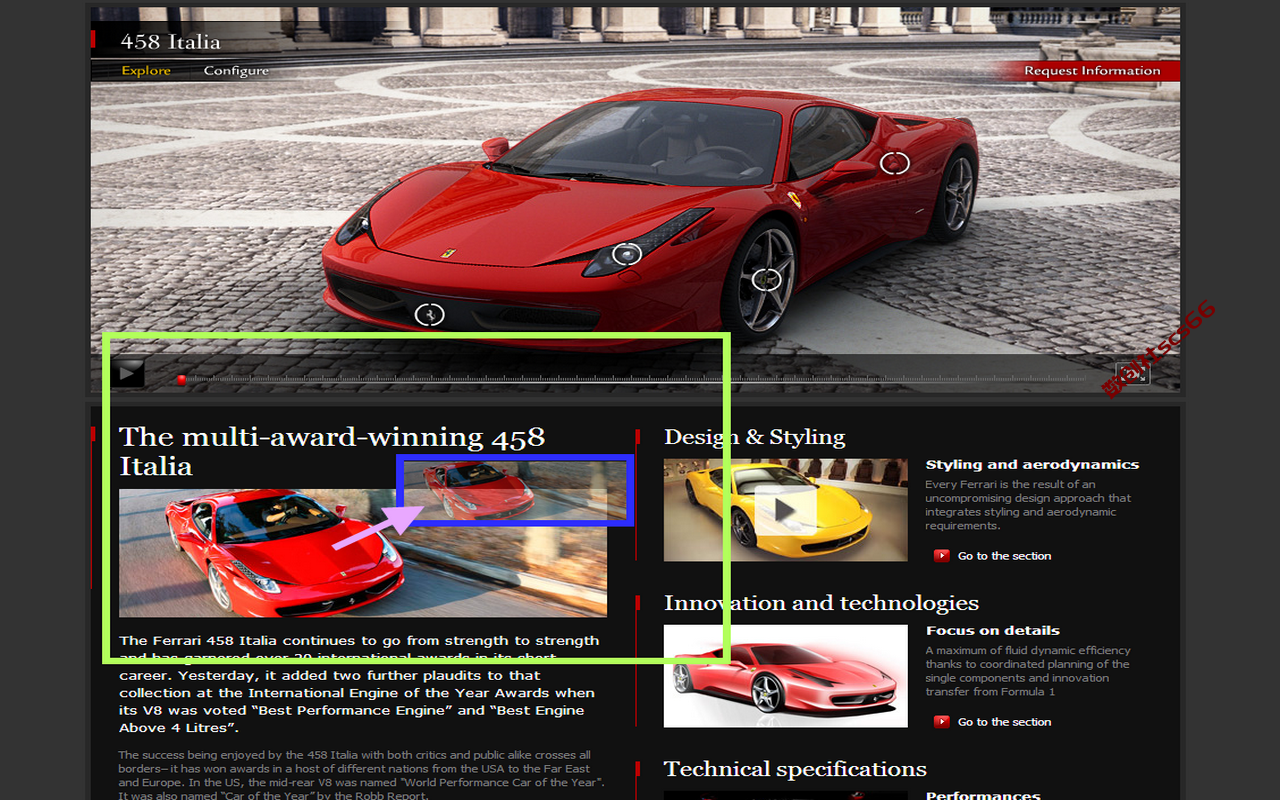
Task: Click the 458 Italia page title
Action: [170, 42]
